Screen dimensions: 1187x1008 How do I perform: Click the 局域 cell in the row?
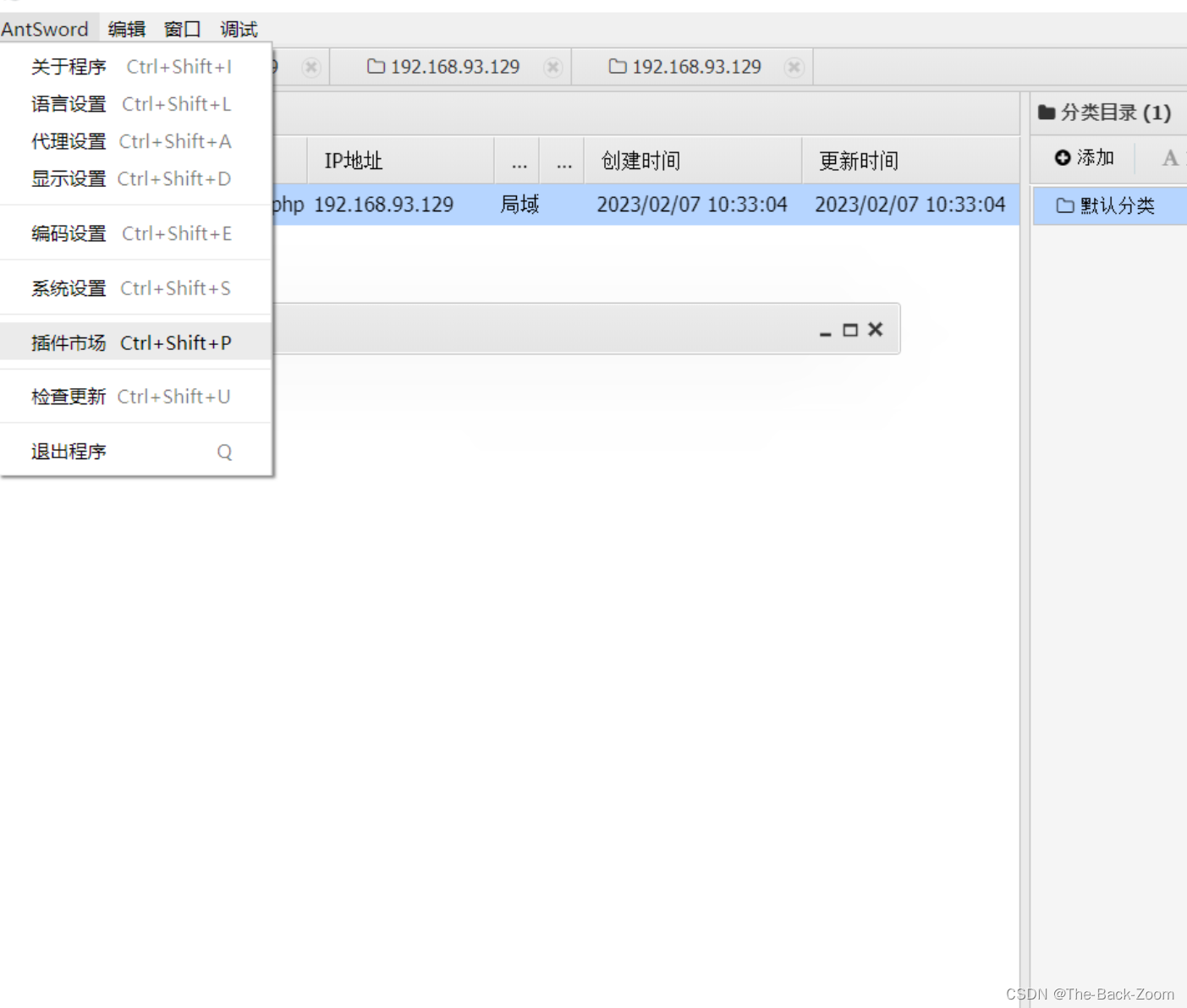[x=519, y=205]
